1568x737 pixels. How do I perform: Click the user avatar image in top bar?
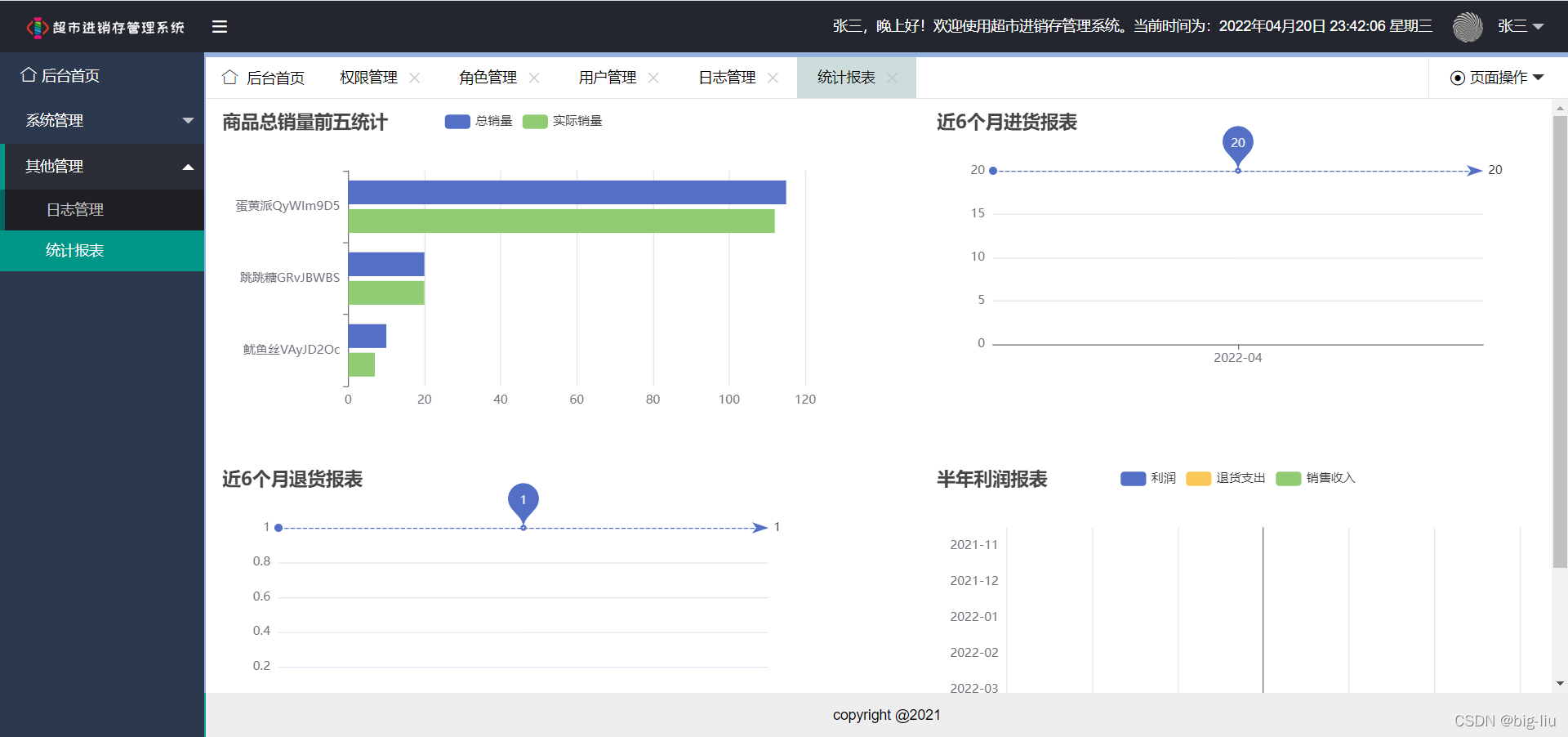point(1468,26)
